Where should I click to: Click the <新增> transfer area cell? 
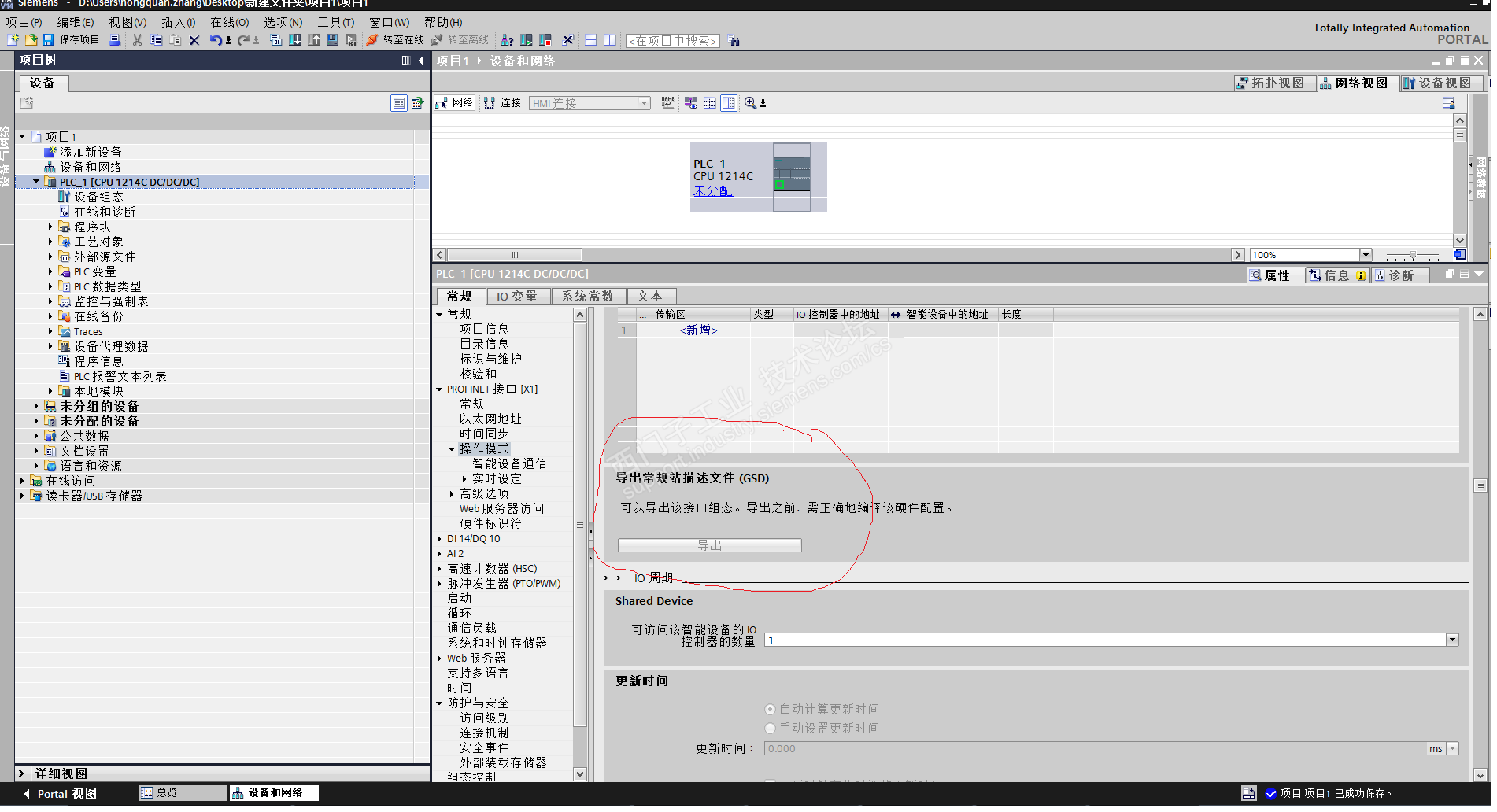(699, 331)
